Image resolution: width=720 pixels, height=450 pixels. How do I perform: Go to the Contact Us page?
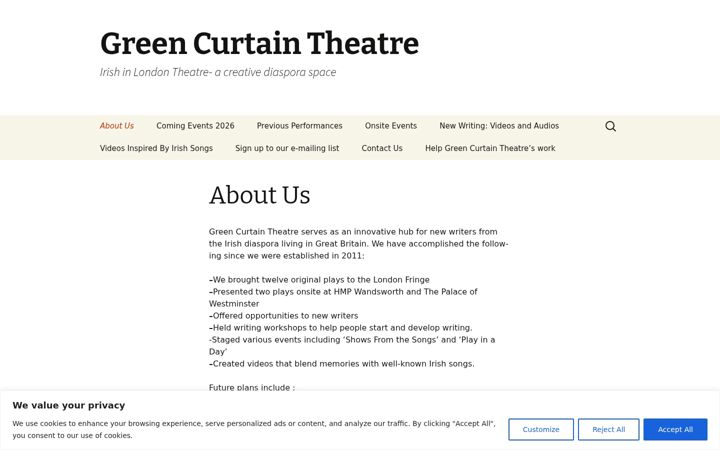[382, 148]
